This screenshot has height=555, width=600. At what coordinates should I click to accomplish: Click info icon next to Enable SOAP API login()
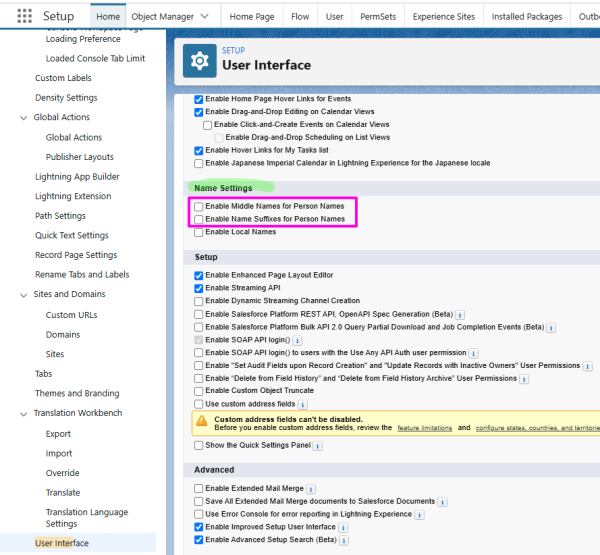(297, 340)
